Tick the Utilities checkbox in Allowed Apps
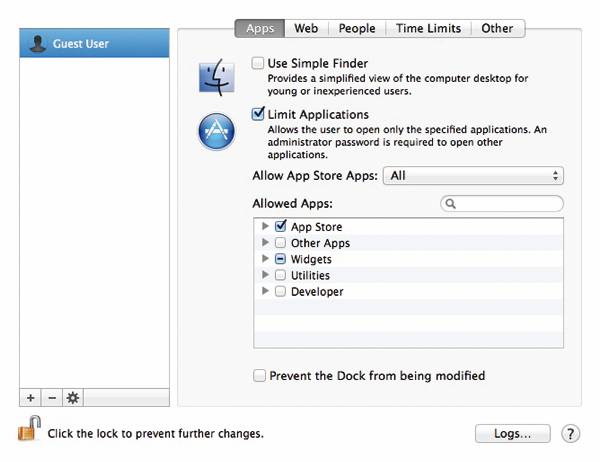Screen dimensions: 600x462 tap(280, 275)
